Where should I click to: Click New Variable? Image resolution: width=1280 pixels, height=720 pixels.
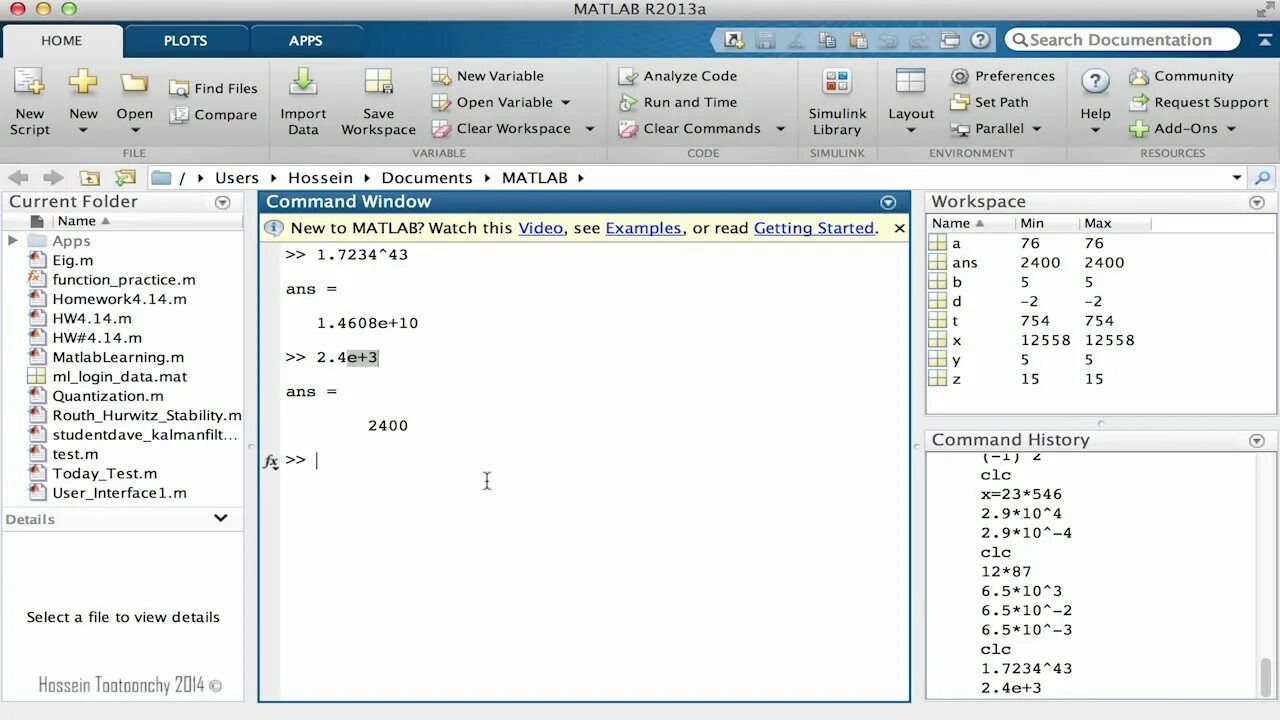[x=488, y=76]
